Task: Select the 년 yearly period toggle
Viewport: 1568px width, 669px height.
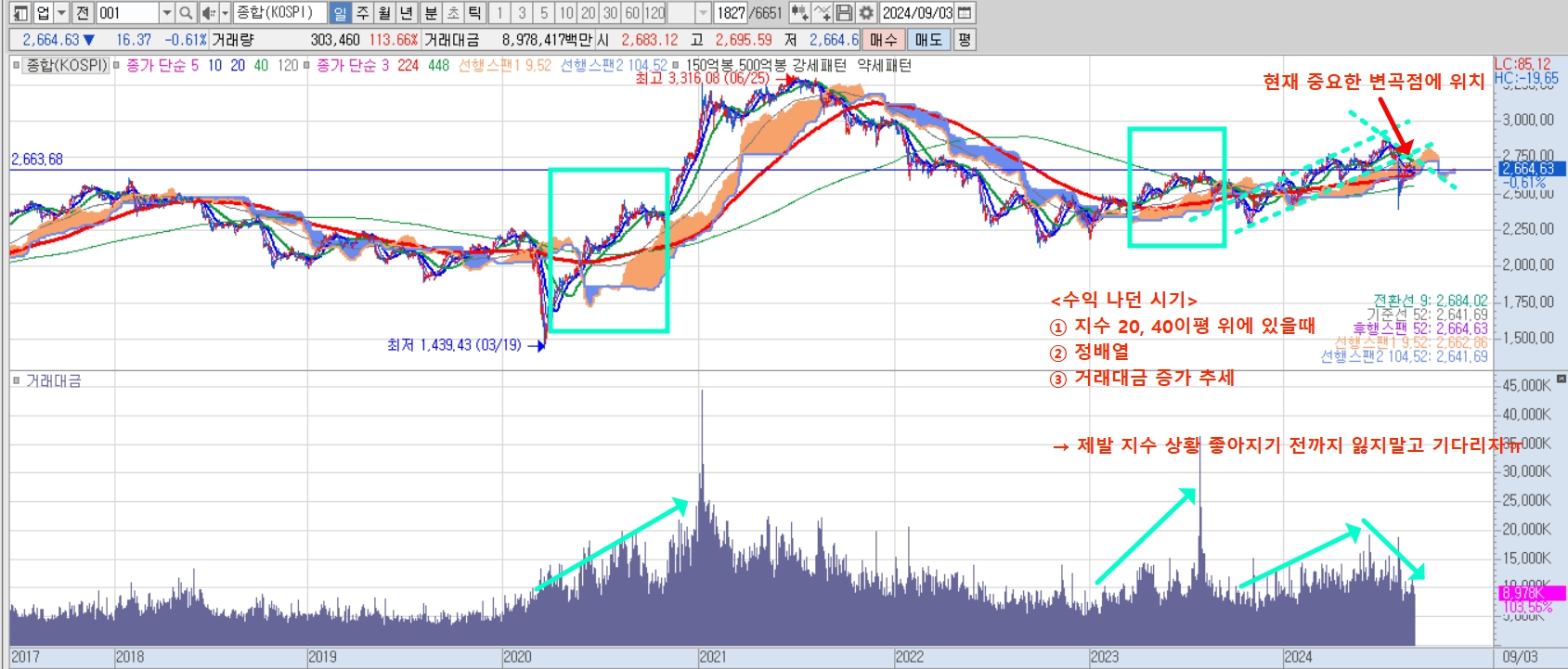Action: pos(407,13)
